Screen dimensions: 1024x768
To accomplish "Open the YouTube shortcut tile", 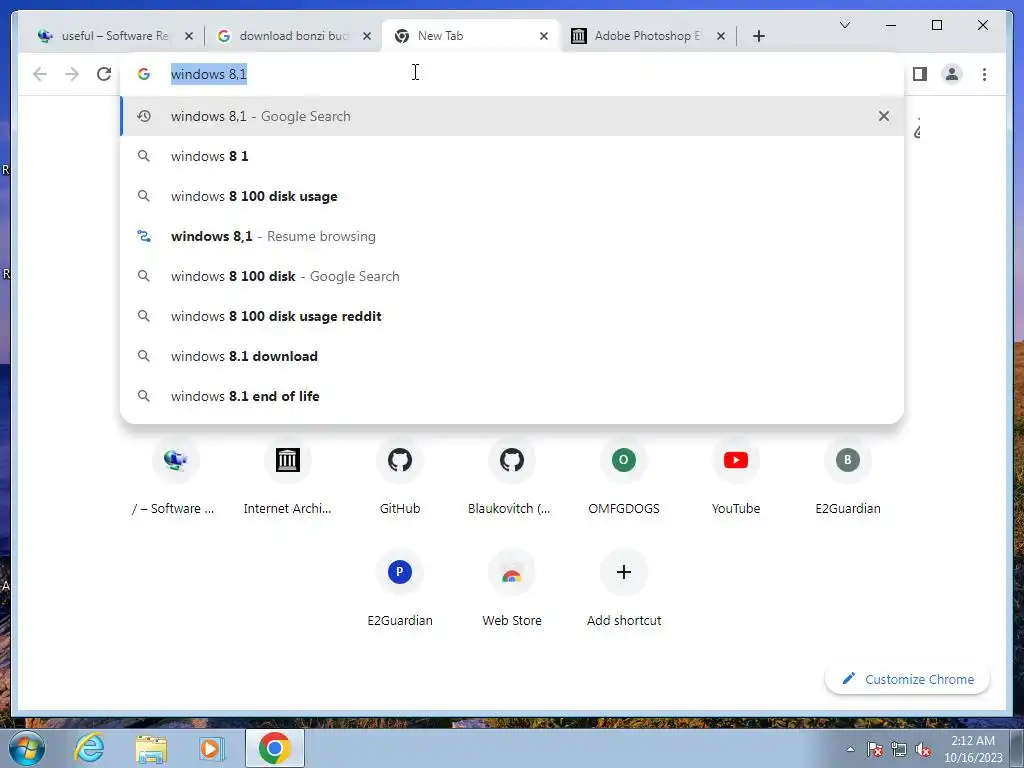I will 736,477.
